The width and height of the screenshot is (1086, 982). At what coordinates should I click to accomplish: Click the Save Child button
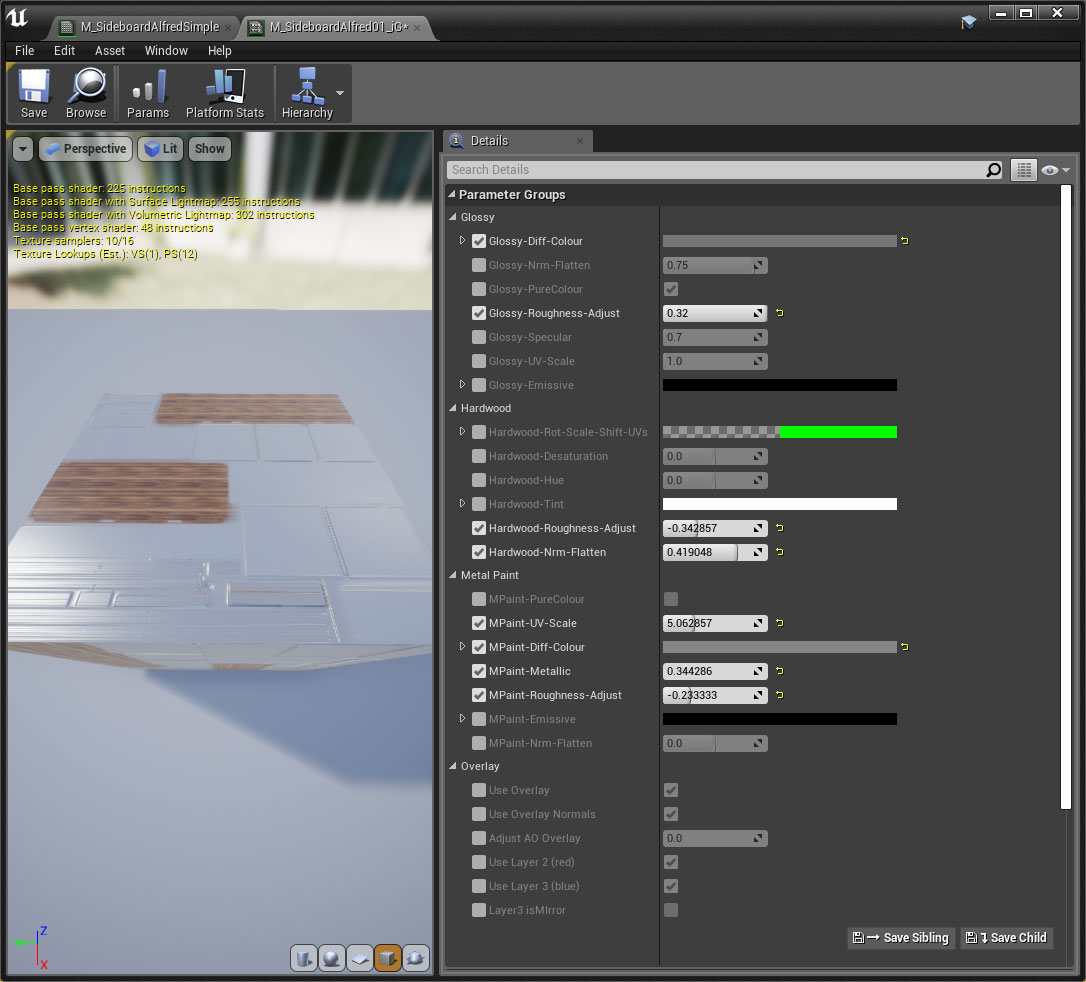coord(1006,938)
